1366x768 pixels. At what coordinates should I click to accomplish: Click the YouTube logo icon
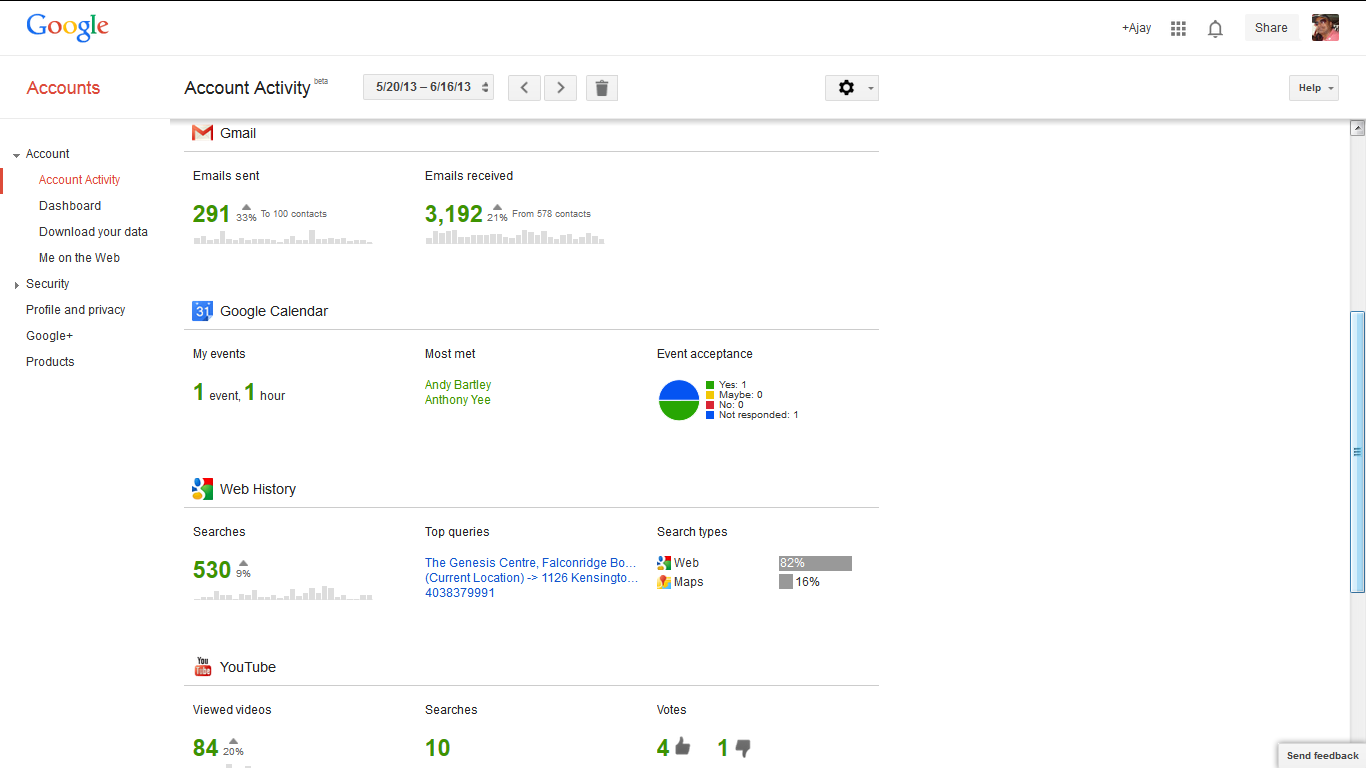point(203,667)
